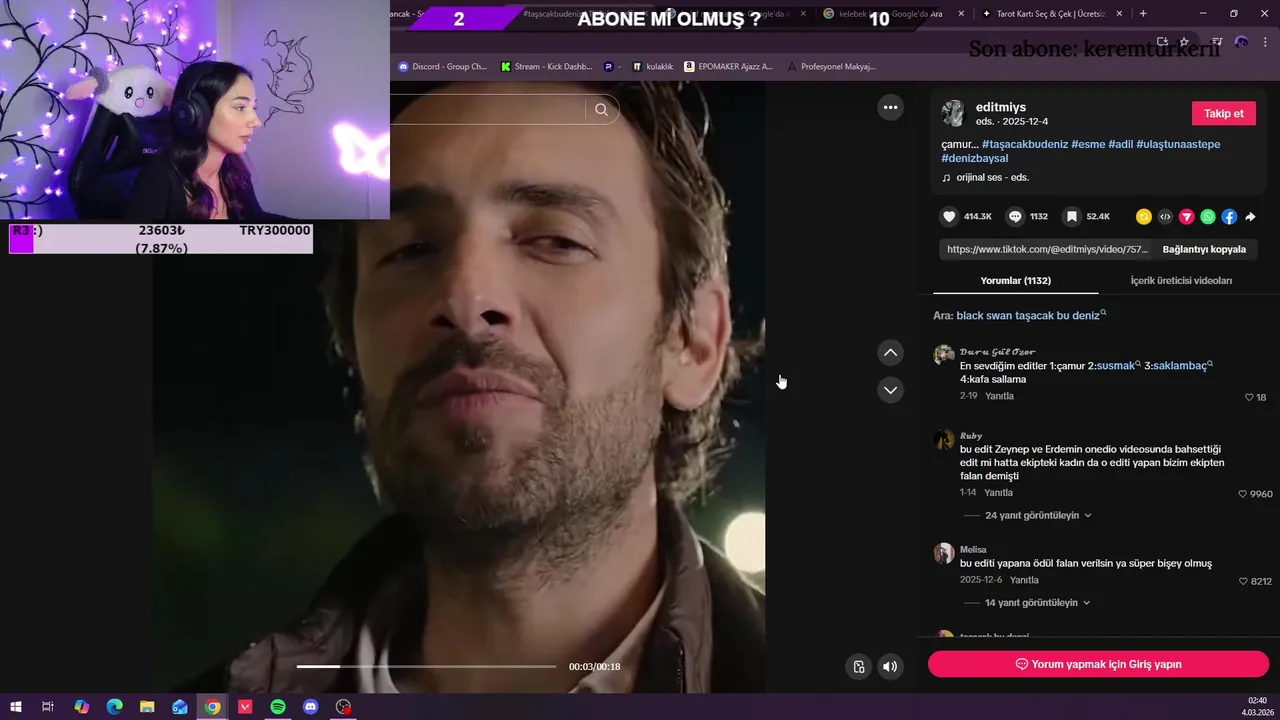The height and width of the screenshot is (720, 1280).
Task: Open comments via the speech bubble icon
Action: 1015,216
